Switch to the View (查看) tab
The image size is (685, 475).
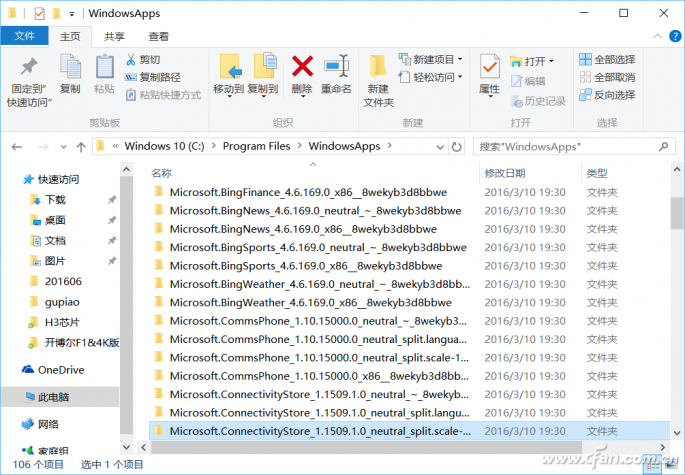tap(159, 37)
